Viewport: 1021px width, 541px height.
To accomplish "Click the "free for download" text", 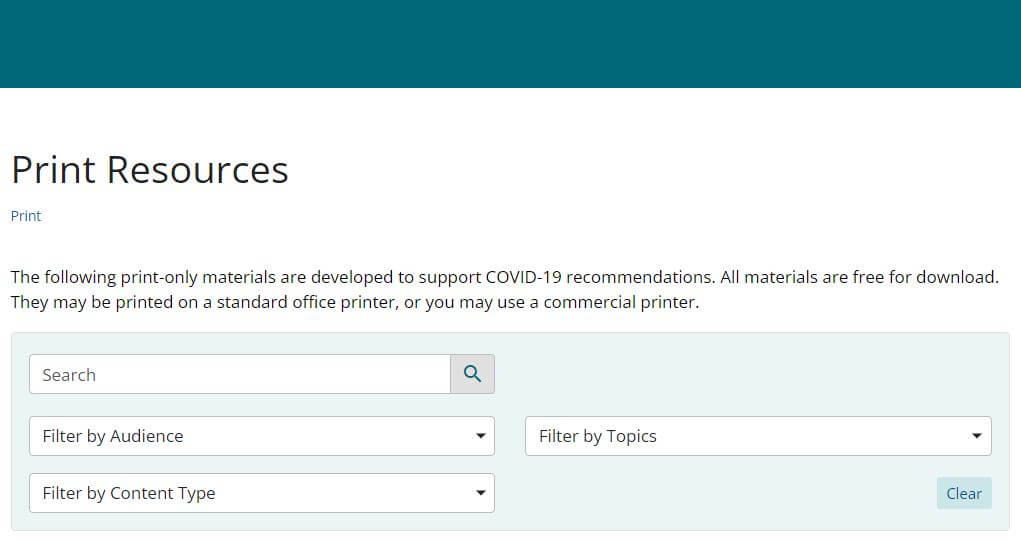I will pyautogui.click(x=926, y=277).
